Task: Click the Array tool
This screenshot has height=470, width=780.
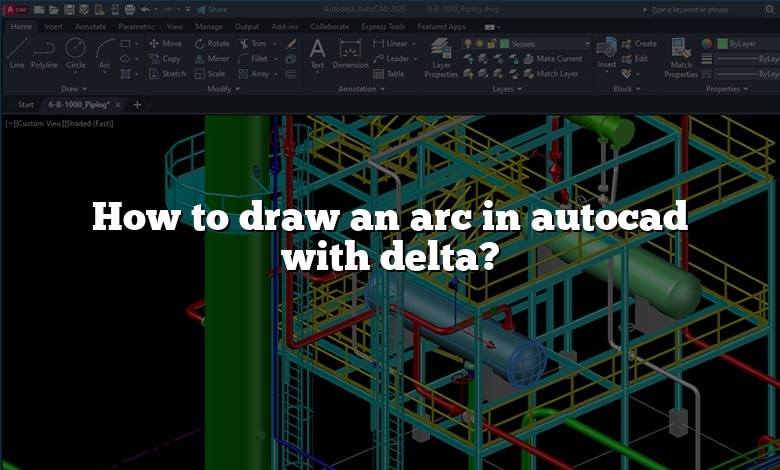Action: (x=254, y=74)
